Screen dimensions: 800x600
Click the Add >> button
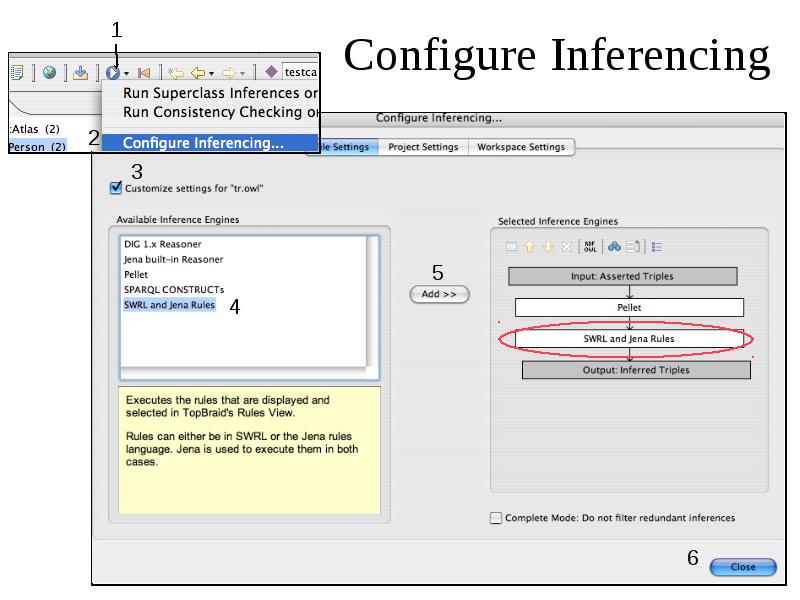(x=439, y=294)
